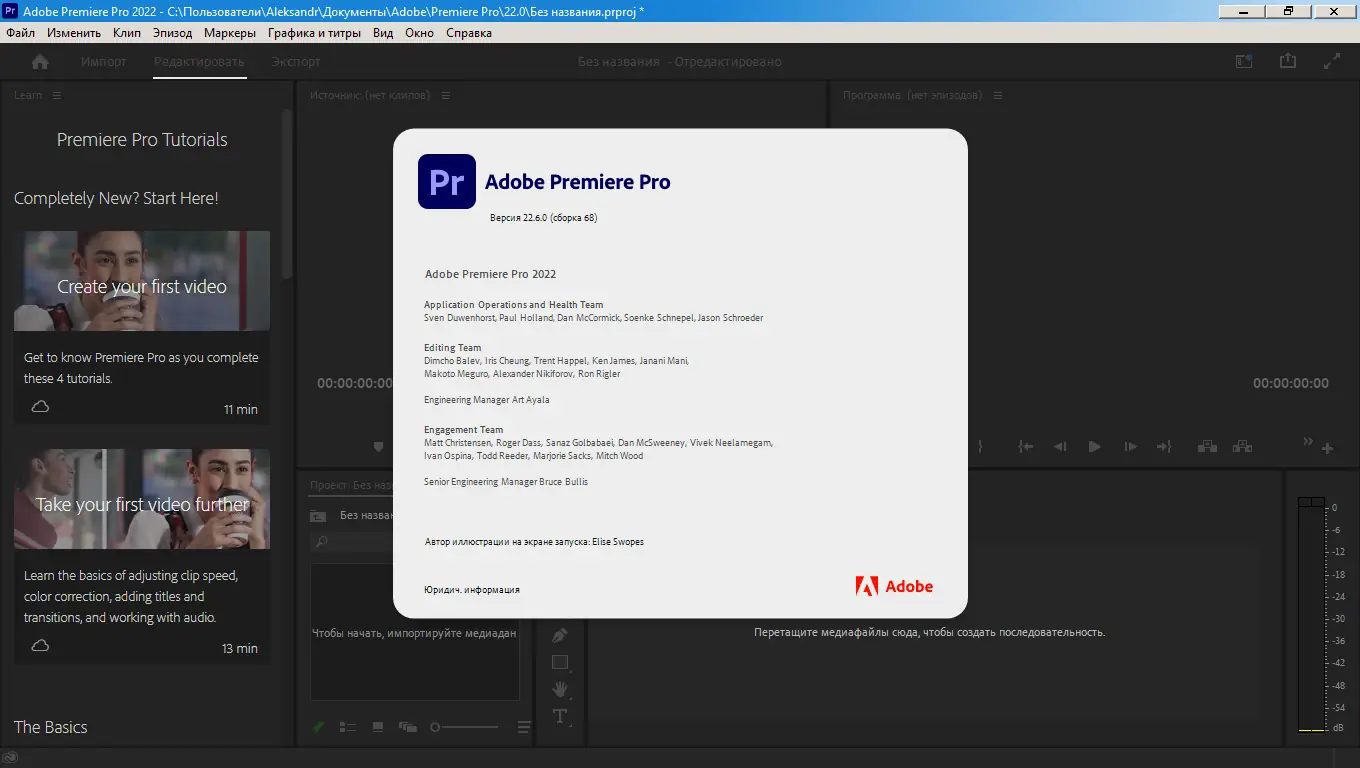Open the Source monitor panel menu
The image size is (1360, 768).
click(x=446, y=95)
